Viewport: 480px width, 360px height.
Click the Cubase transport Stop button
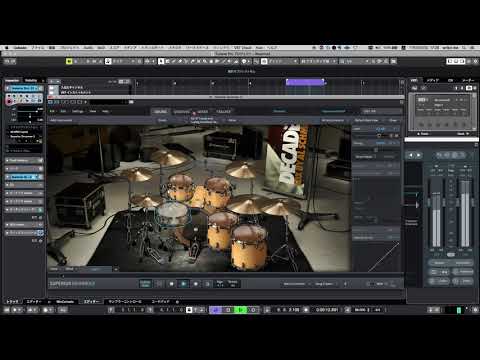[228, 310]
